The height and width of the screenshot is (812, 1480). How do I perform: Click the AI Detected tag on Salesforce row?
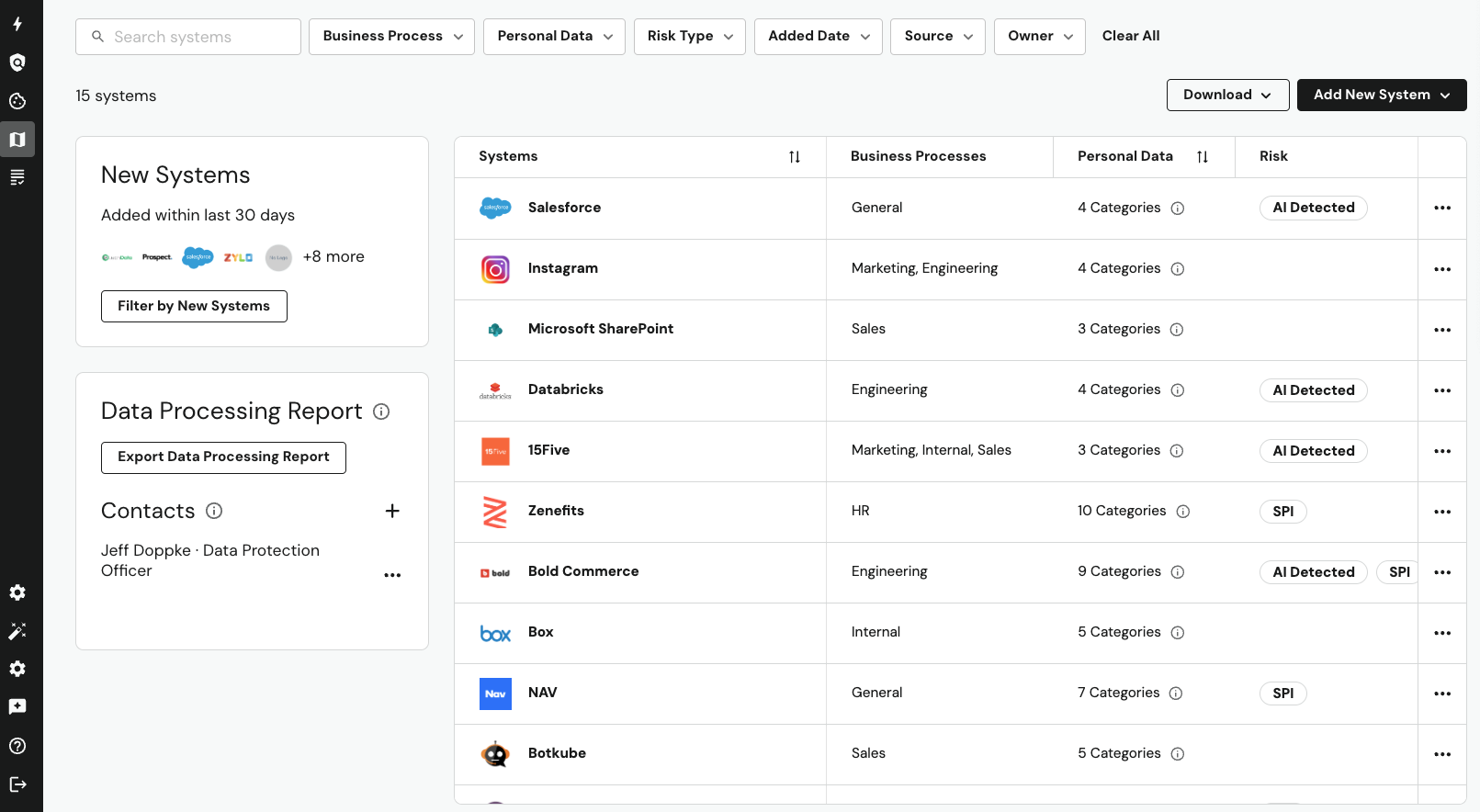point(1314,209)
